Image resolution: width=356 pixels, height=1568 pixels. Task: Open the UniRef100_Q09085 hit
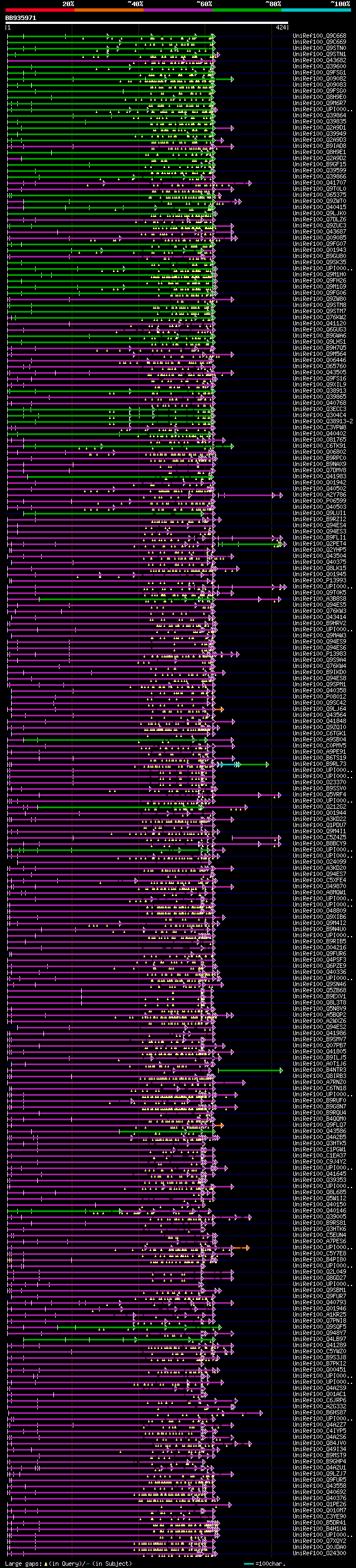pos(319,238)
